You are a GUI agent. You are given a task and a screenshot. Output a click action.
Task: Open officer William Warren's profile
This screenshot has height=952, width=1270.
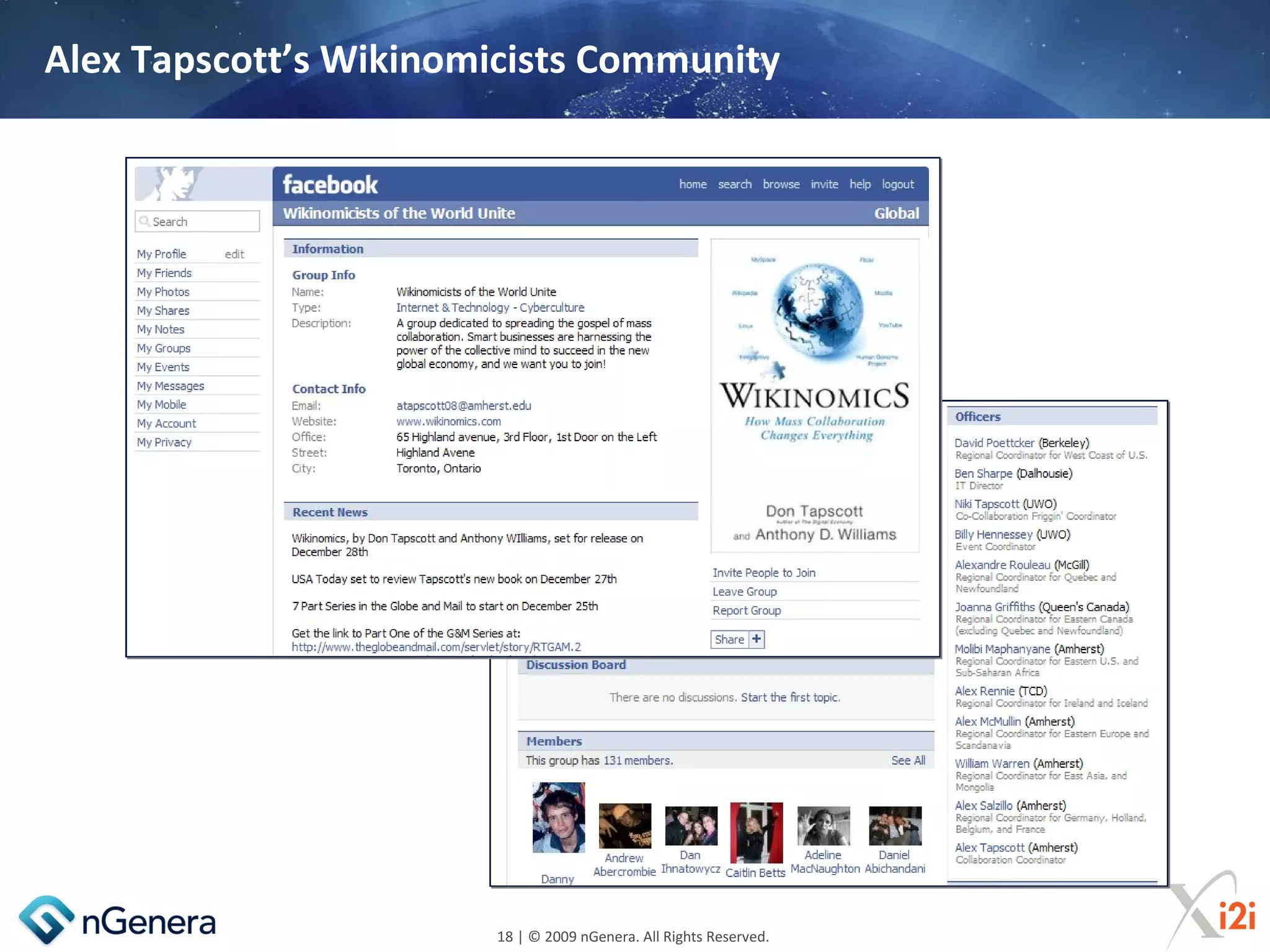(x=992, y=764)
